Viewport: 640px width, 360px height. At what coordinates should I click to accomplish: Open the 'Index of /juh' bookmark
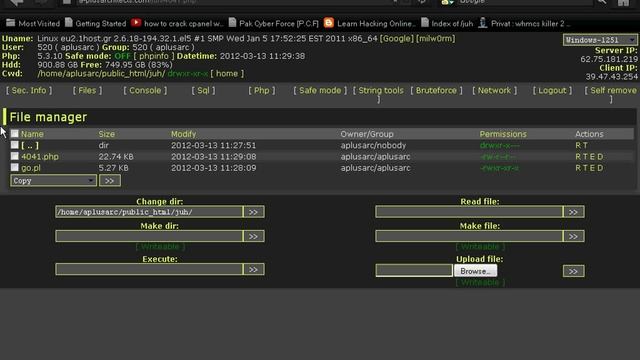point(447,23)
